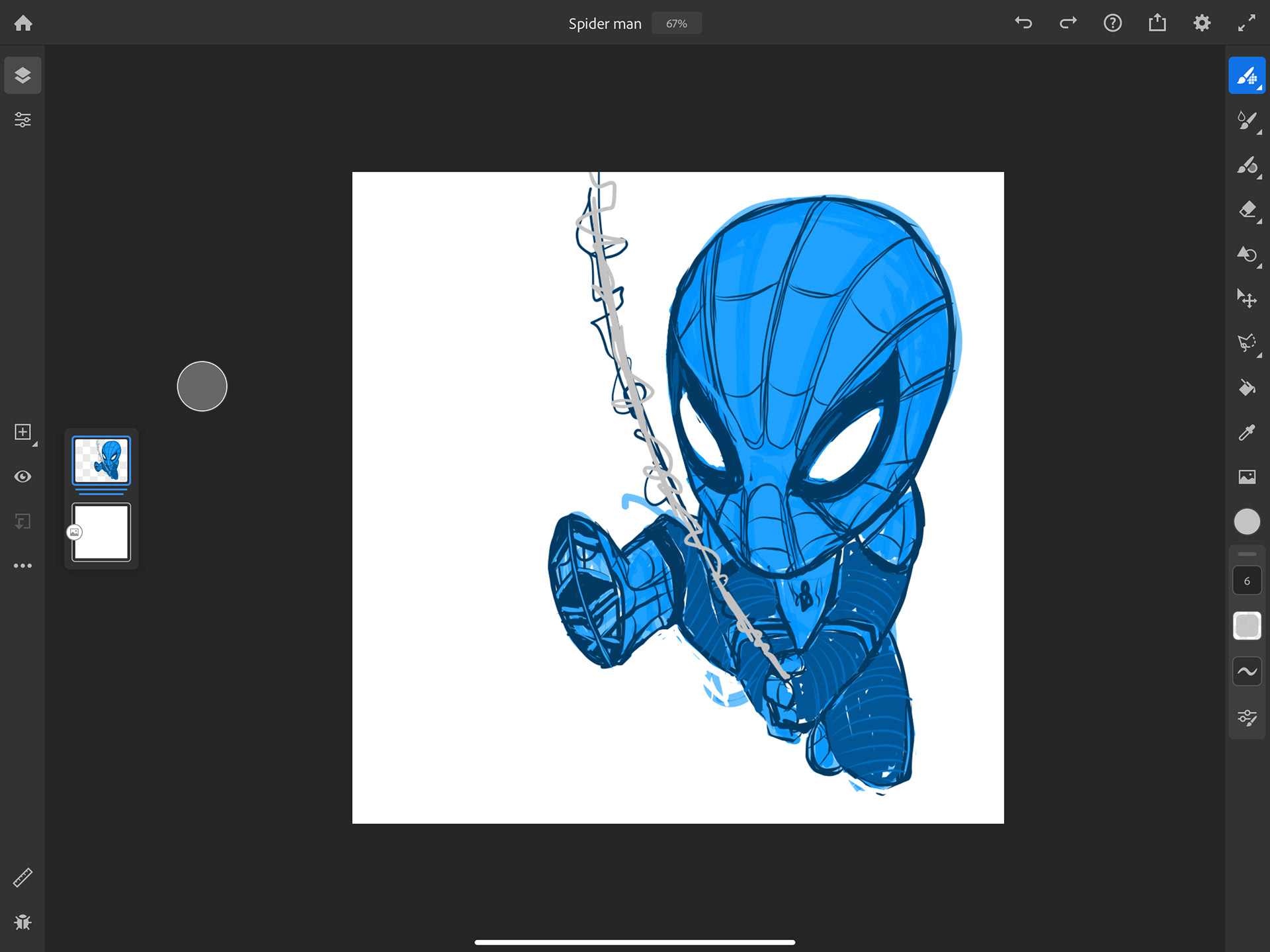Toggle layer visibility eye icon
This screenshot has height=952, width=1270.
pos(23,477)
